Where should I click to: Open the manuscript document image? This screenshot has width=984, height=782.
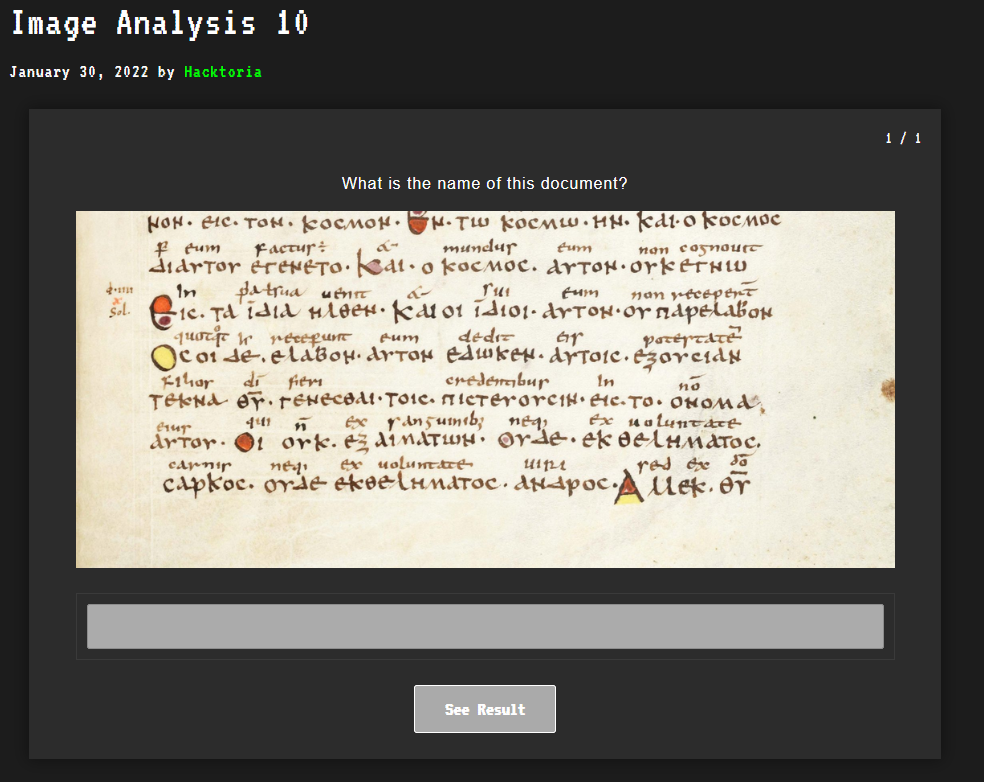[x=485, y=389]
